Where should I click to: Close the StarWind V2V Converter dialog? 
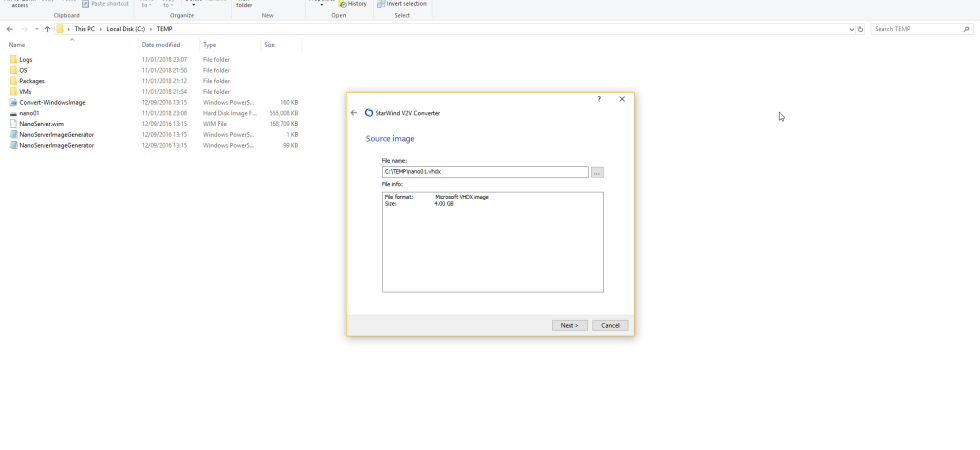[622, 99]
